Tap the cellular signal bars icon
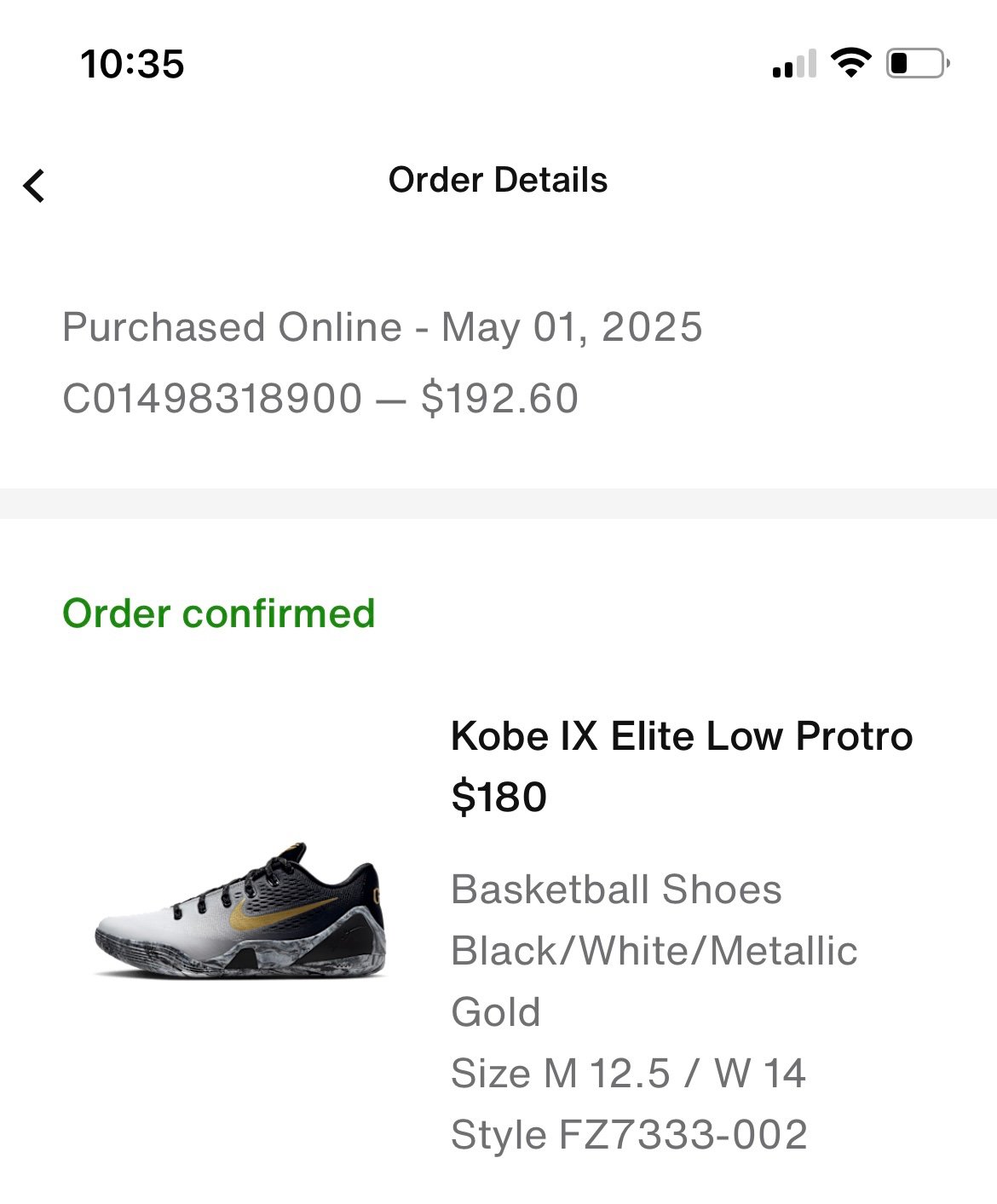The width and height of the screenshot is (997, 1204). coord(794,64)
